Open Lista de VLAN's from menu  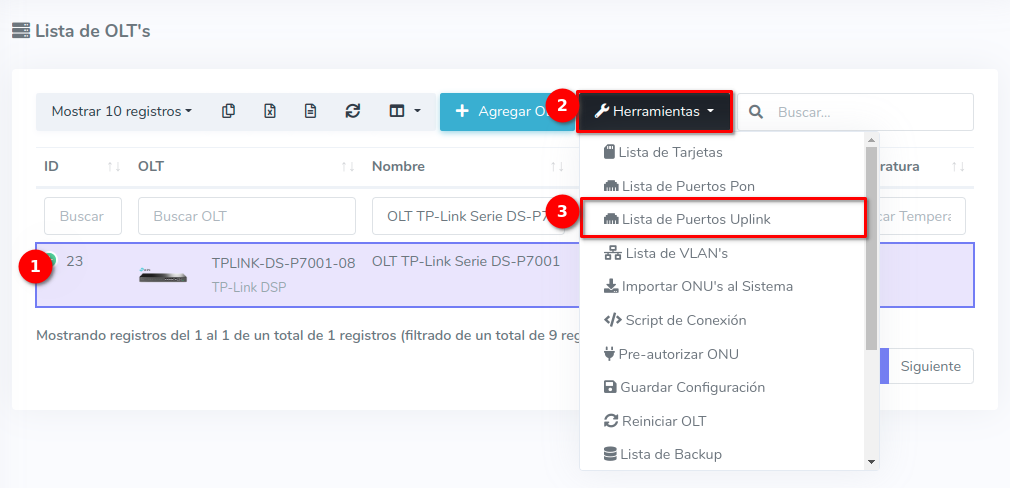(676, 253)
